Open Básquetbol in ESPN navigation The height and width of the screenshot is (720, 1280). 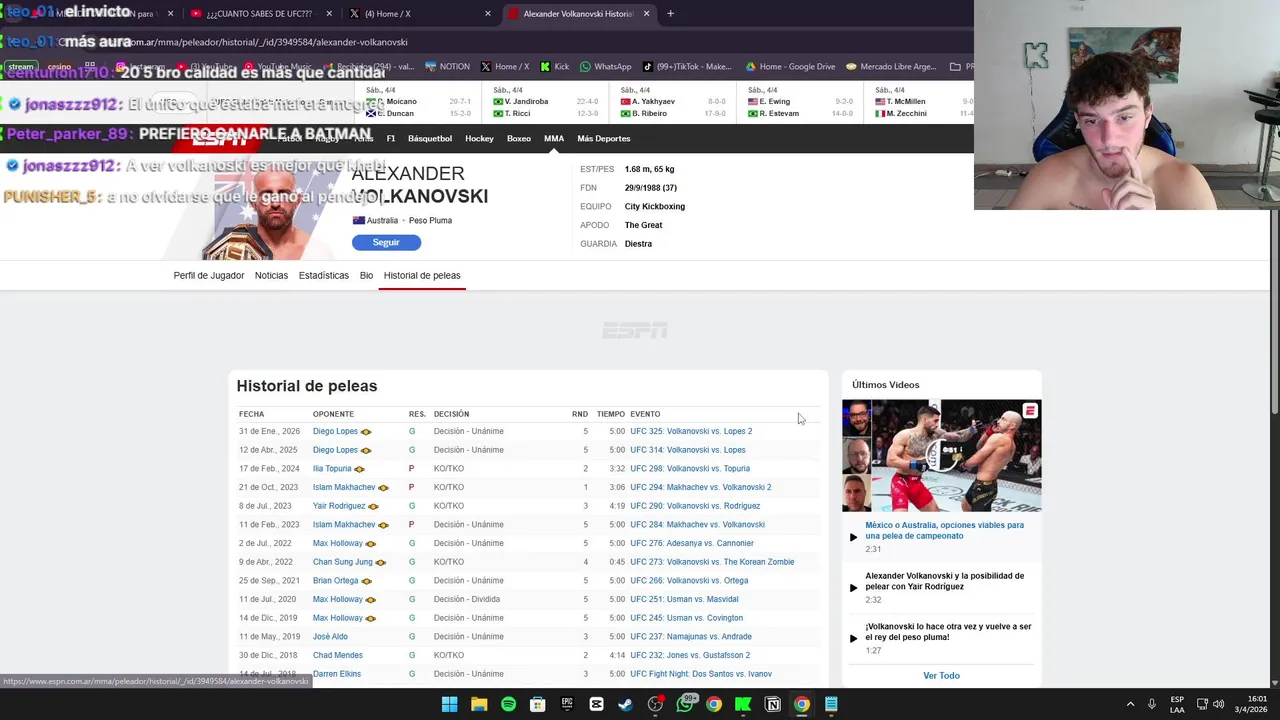click(430, 138)
